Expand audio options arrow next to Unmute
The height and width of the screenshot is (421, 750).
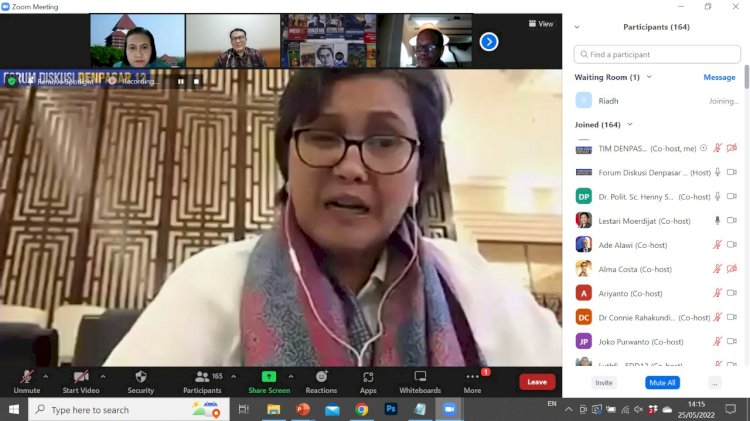pos(45,377)
